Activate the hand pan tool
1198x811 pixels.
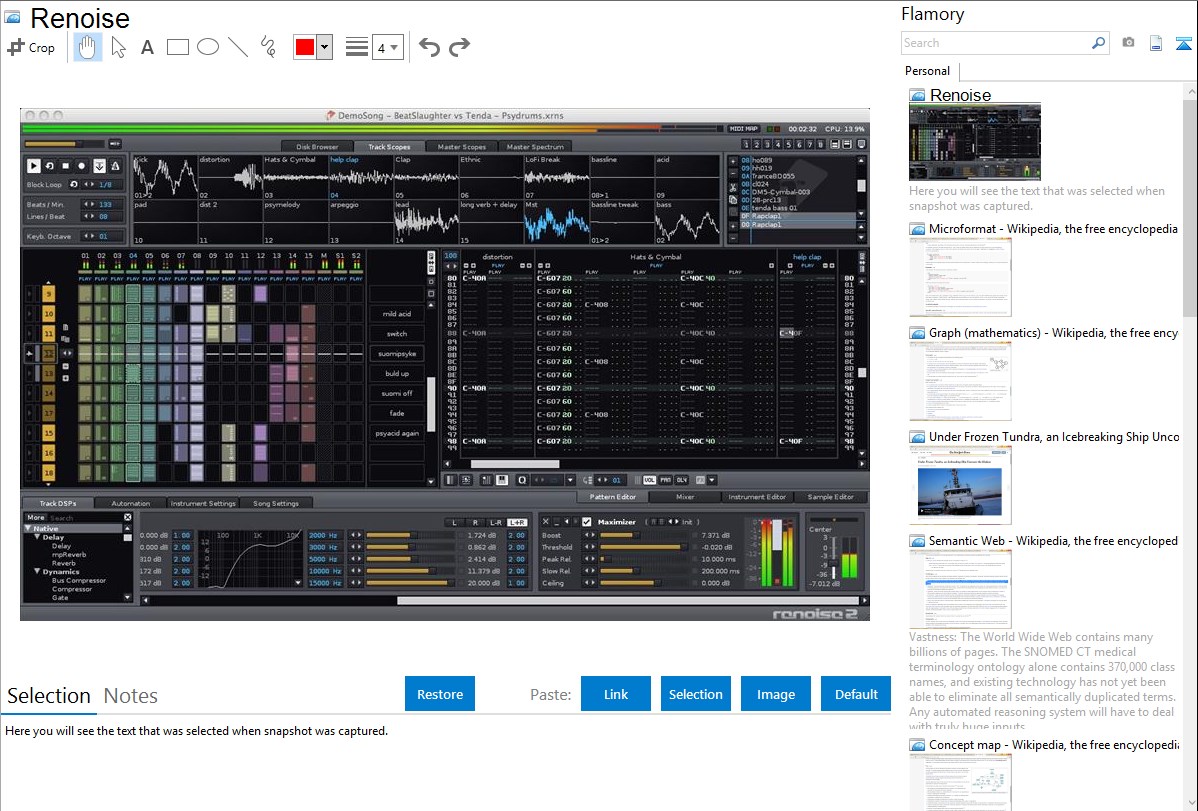pos(88,47)
